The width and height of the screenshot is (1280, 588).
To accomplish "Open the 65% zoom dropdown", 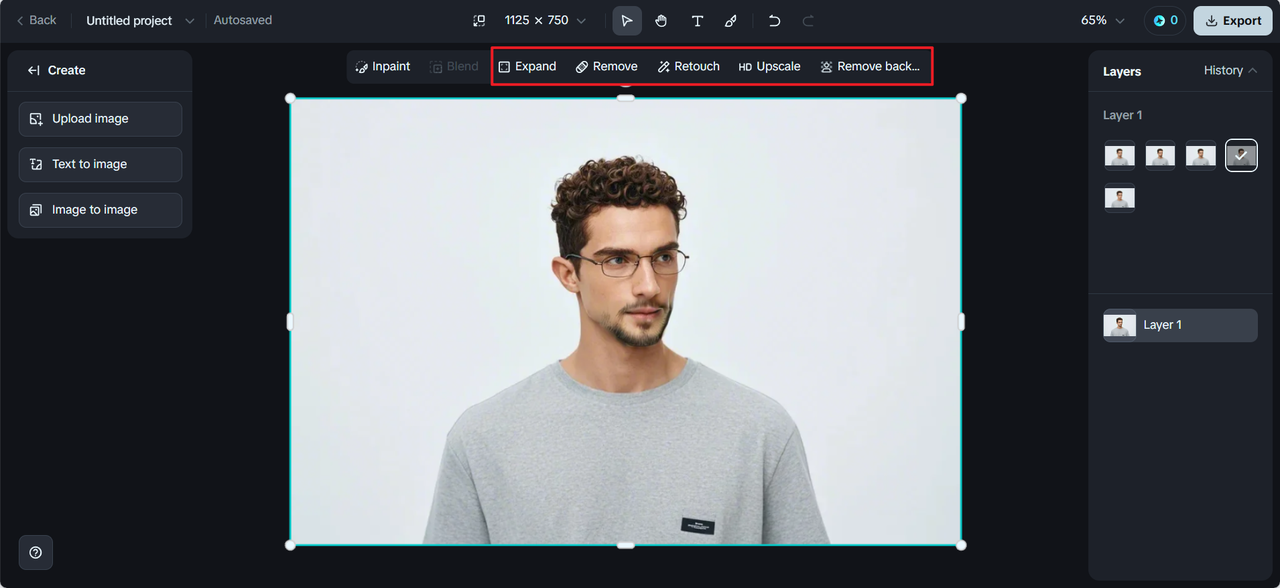I will pyautogui.click(x=1103, y=20).
